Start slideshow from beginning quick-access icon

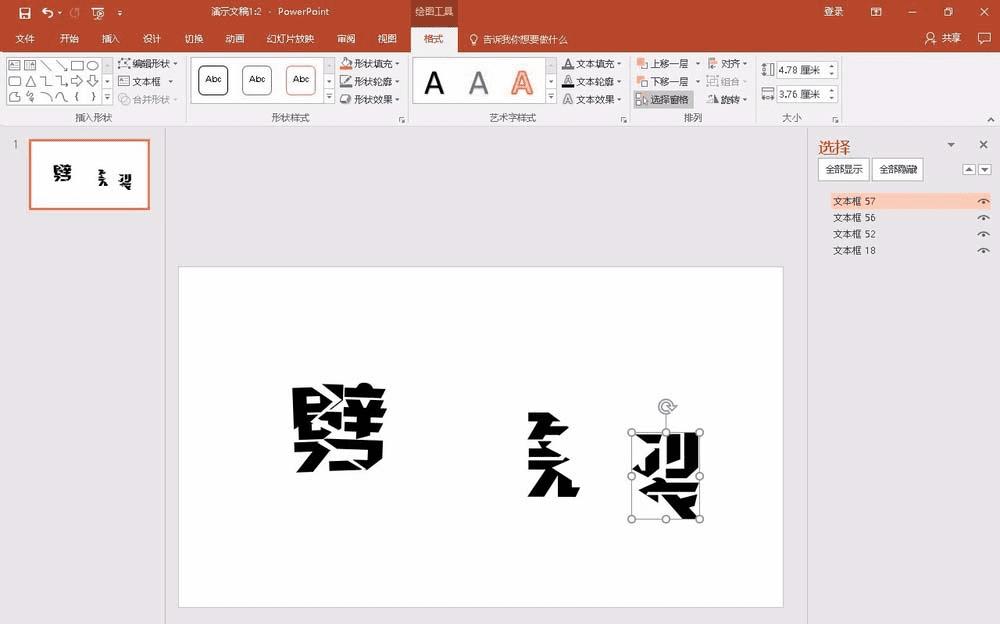(x=98, y=13)
